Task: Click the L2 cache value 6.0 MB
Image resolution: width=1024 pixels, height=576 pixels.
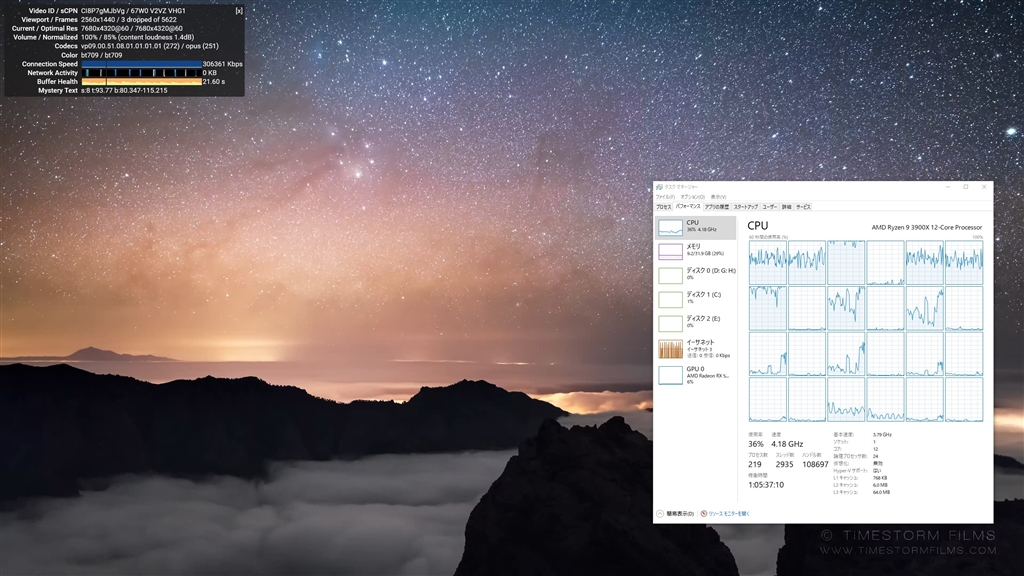Action: (880, 485)
